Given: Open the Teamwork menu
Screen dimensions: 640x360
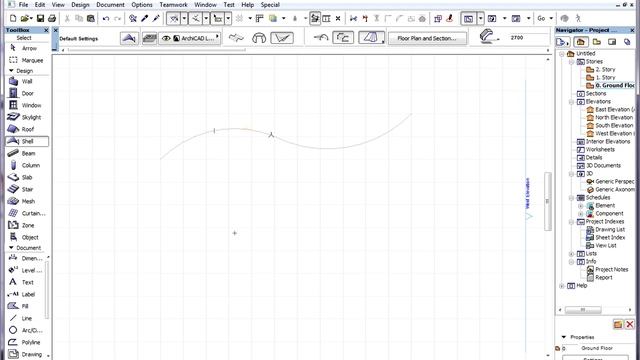Looking at the screenshot, I should [x=173, y=4].
